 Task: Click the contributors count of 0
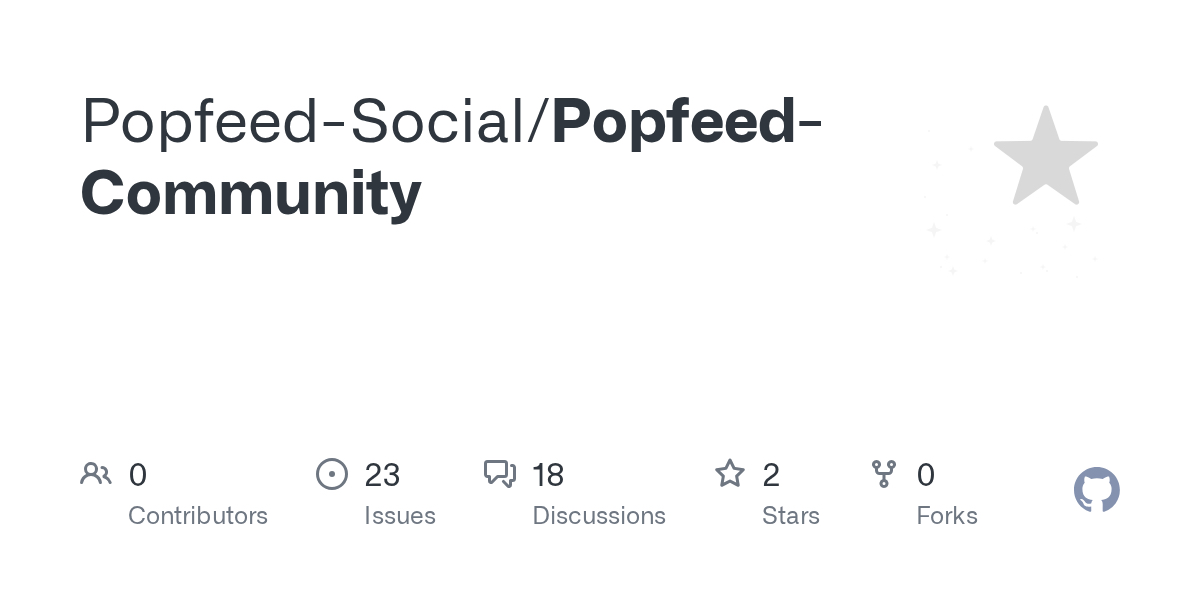click(x=138, y=475)
